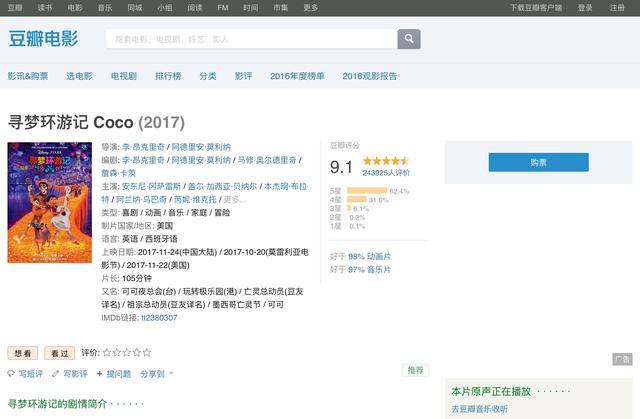Open the 更多 menu in top bar
The height and width of the screenshot is (419, 640).
311,7
